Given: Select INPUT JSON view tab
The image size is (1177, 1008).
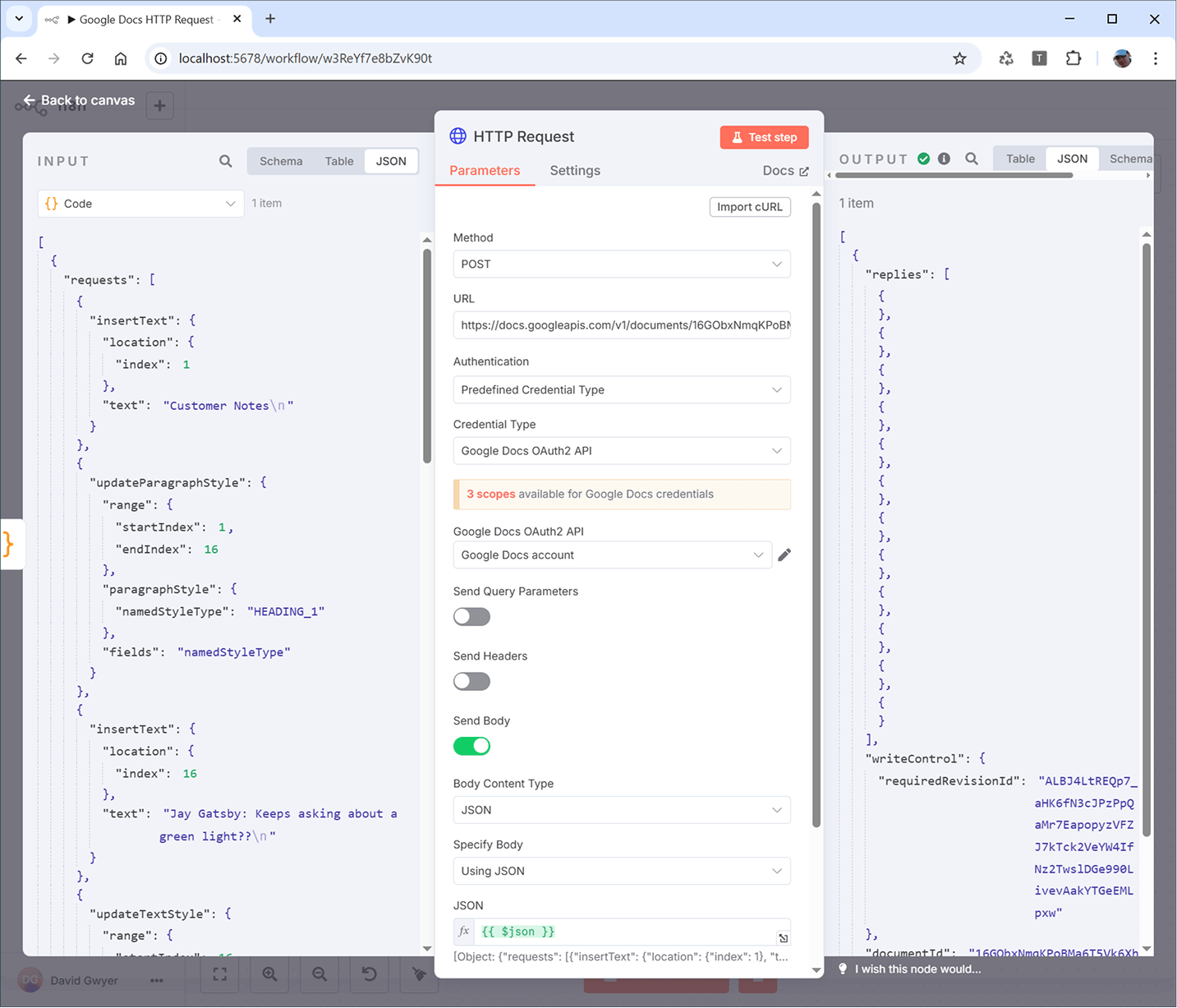Looking at the screenshot, I should [391, 161].
